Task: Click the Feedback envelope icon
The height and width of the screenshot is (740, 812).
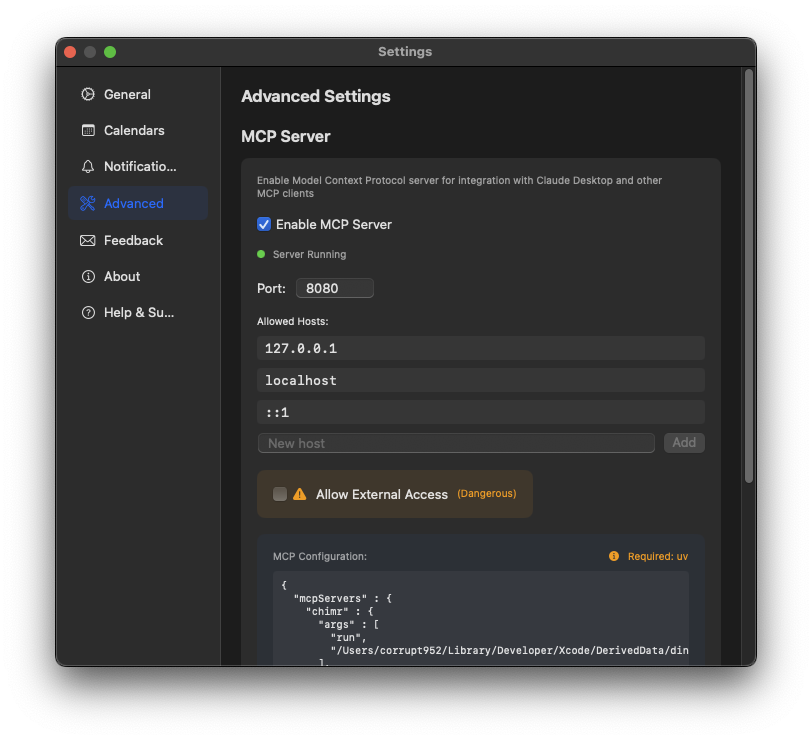Action: point(89,240)
